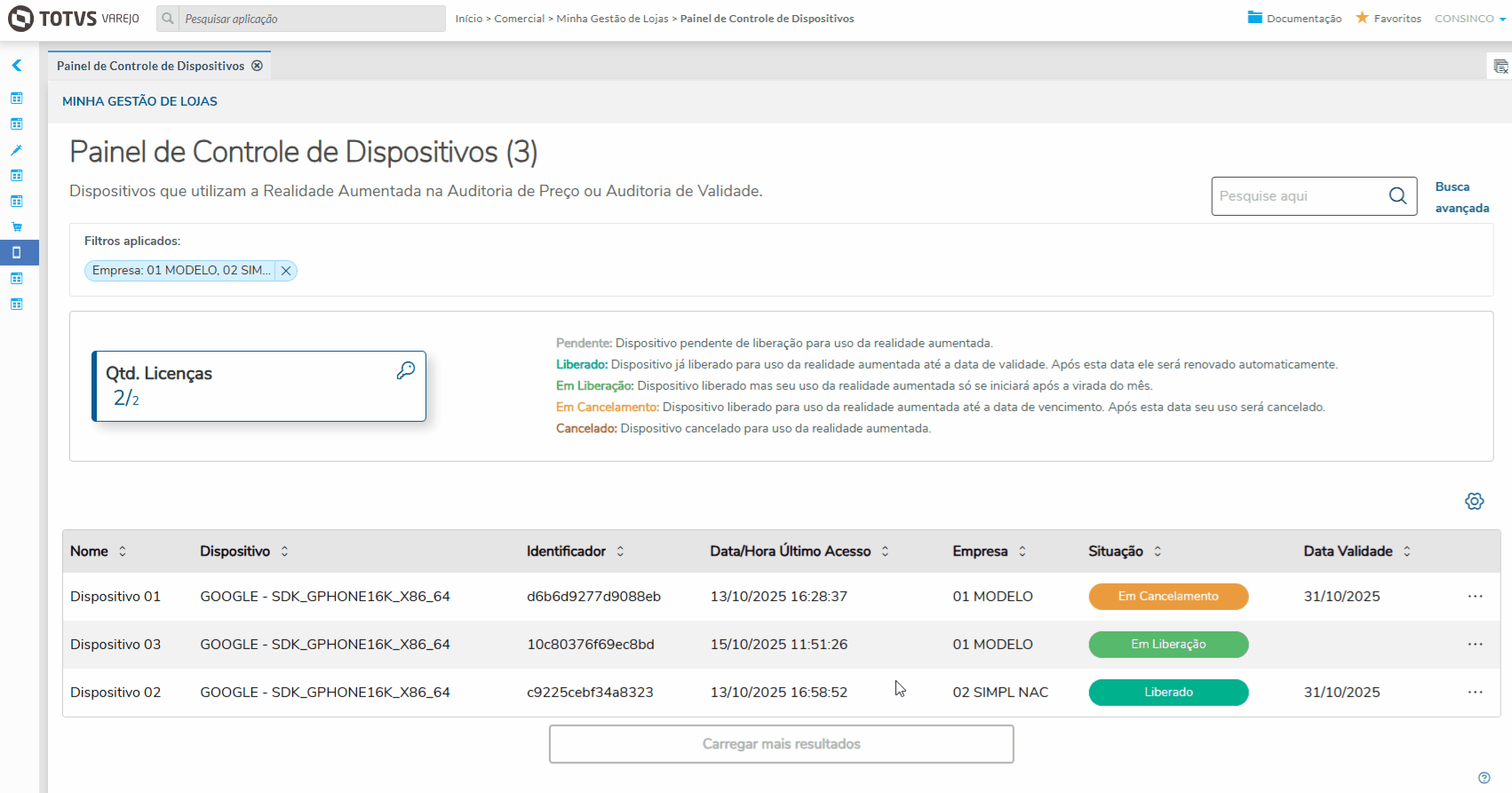1512x793 pixels.
Task: Click Carregar mais resultados button
Action: click(x=782, y=744)
